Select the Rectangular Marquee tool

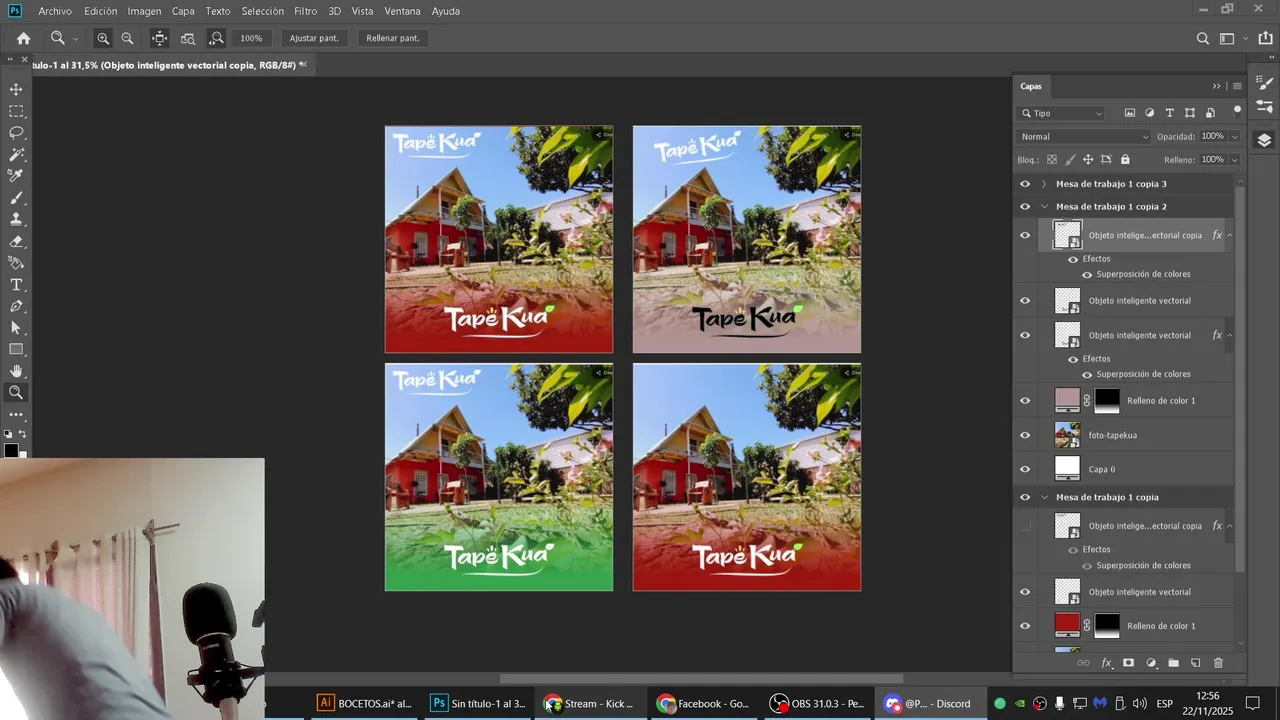pos(16,111)
